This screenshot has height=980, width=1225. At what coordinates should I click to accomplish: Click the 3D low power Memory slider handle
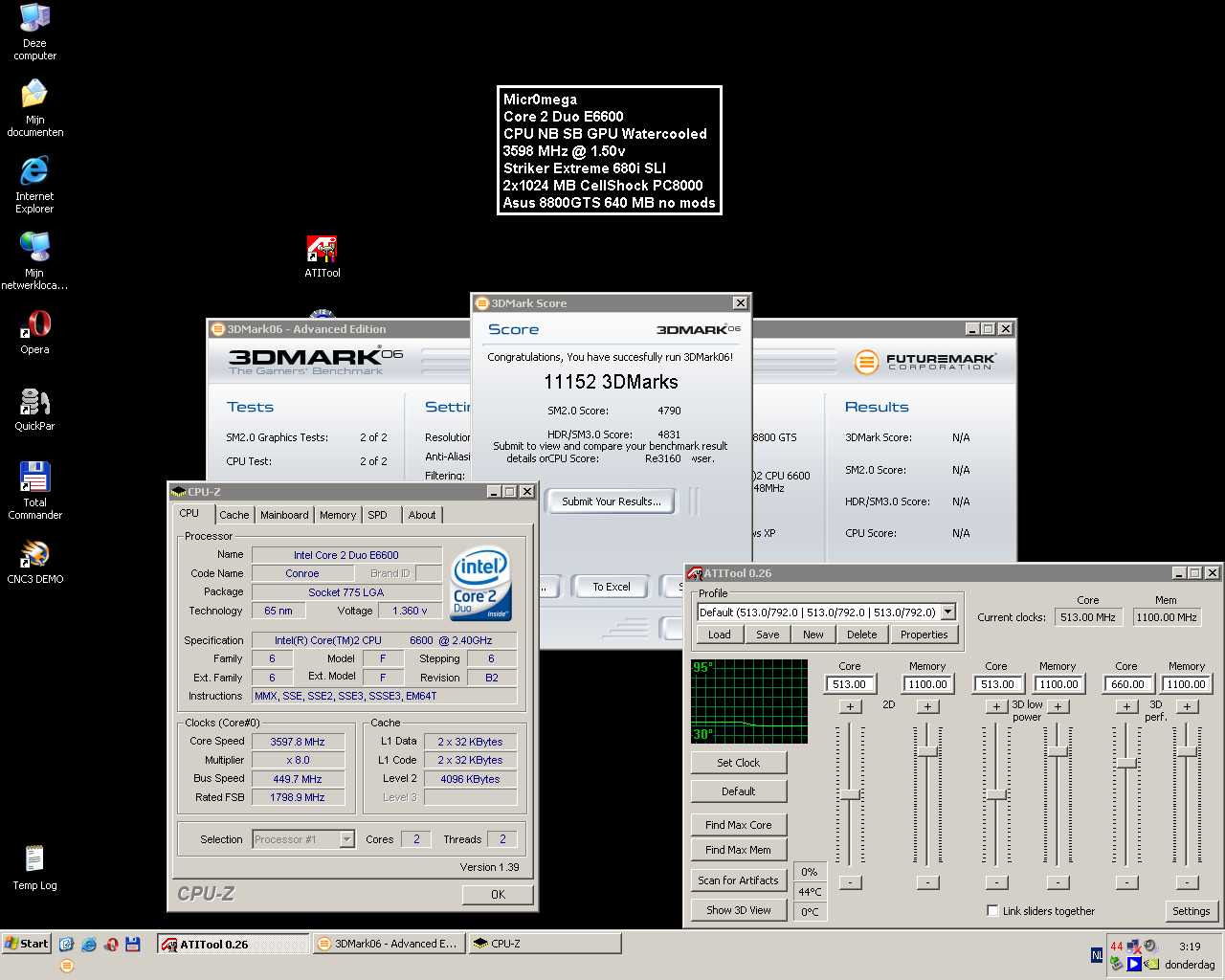[x=1058, y=751]
